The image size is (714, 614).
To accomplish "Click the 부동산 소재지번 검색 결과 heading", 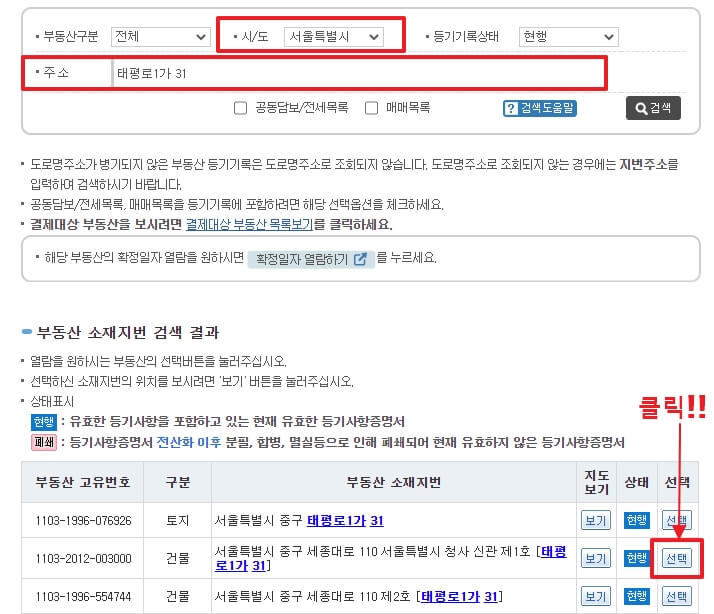I will tap(128, 333).
